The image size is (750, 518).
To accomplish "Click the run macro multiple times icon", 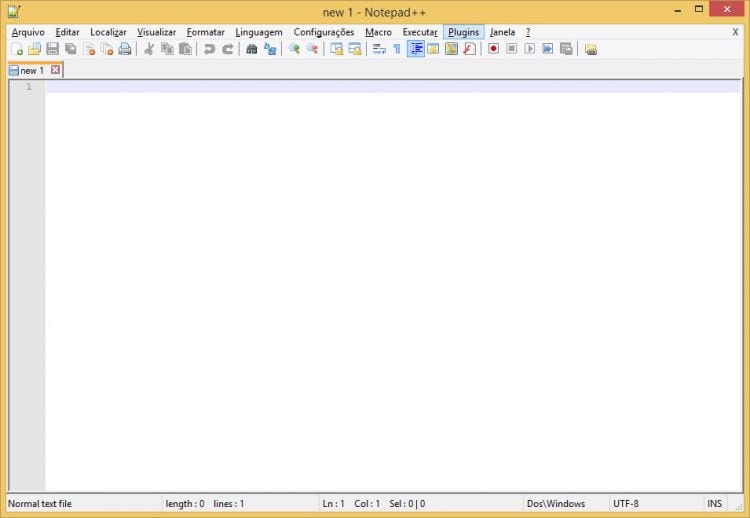I will tap(548, 49).
